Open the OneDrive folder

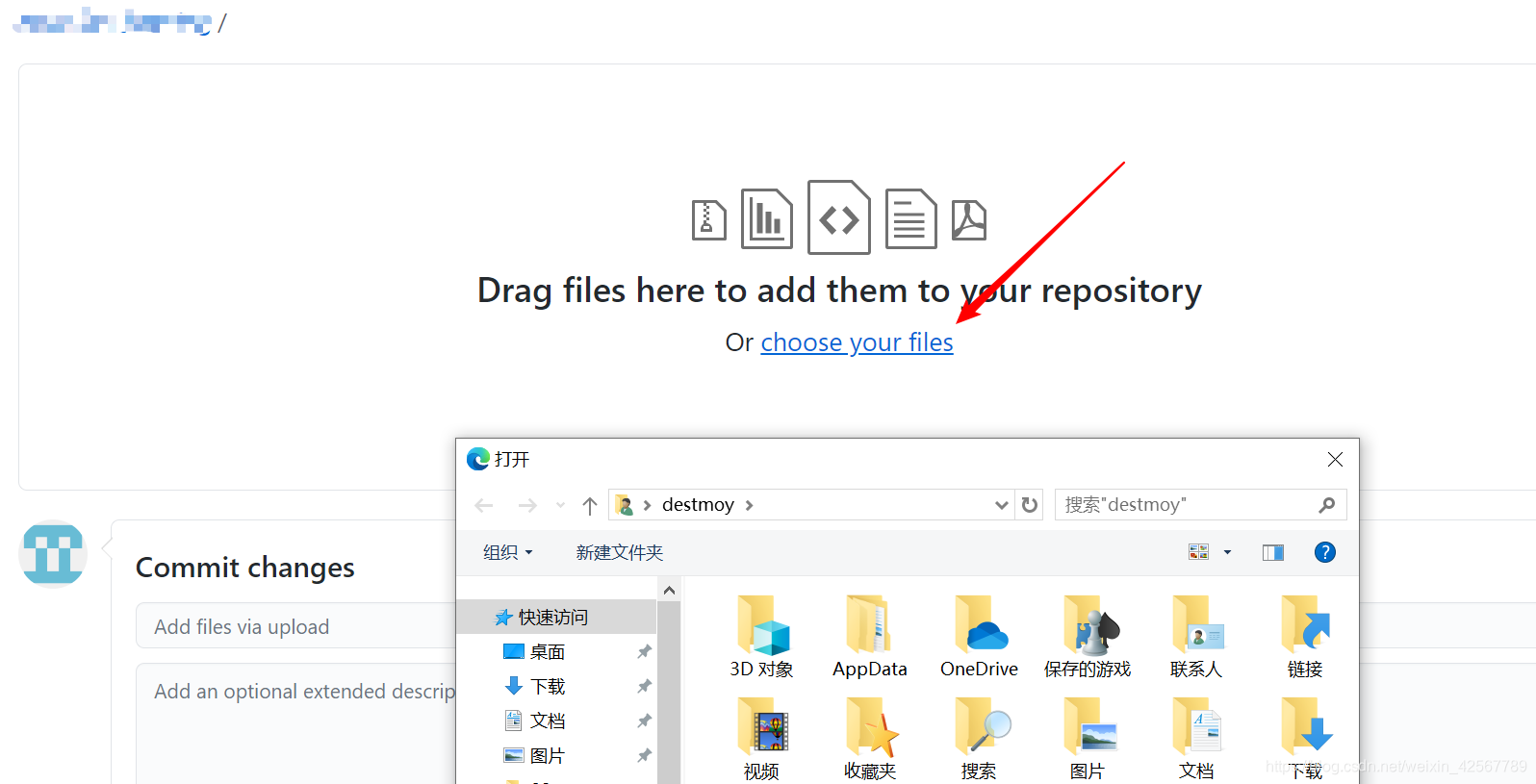coord(979,637)
